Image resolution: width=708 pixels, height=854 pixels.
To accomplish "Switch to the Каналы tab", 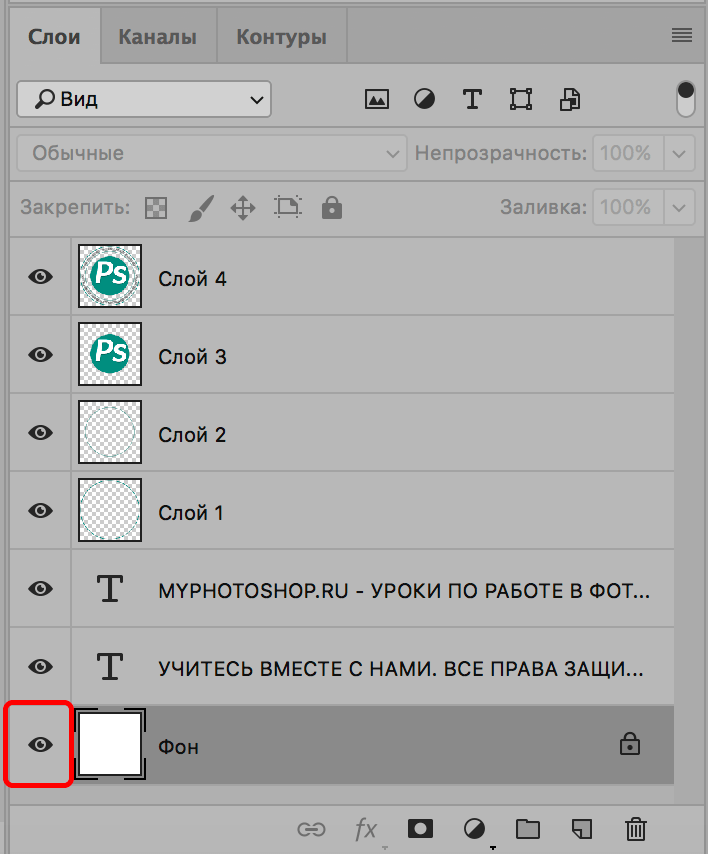I will 157,38.
